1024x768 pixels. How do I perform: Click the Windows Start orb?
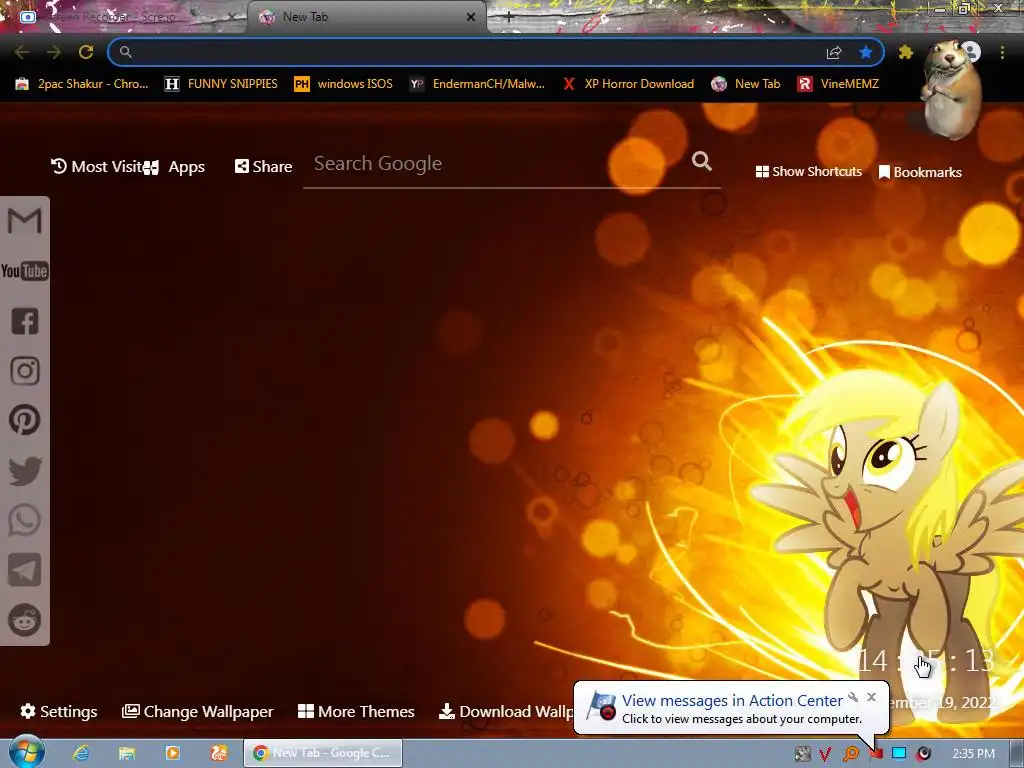click(27, 752)
